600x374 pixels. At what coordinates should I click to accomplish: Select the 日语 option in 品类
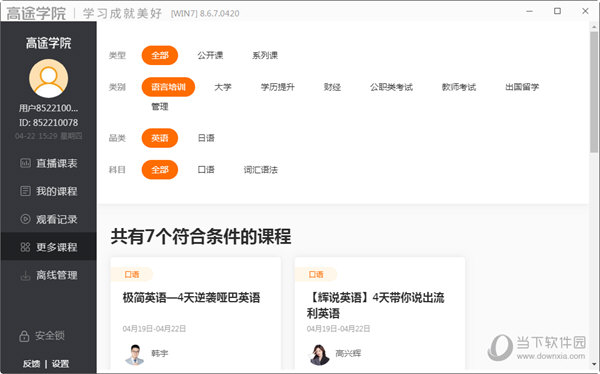tap(206, 138)
